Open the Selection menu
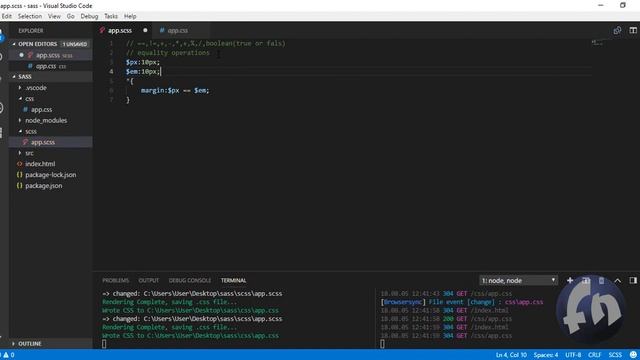The height and width of the screenshot is (360, 640). pyautogui.click(x=30, y=16)
